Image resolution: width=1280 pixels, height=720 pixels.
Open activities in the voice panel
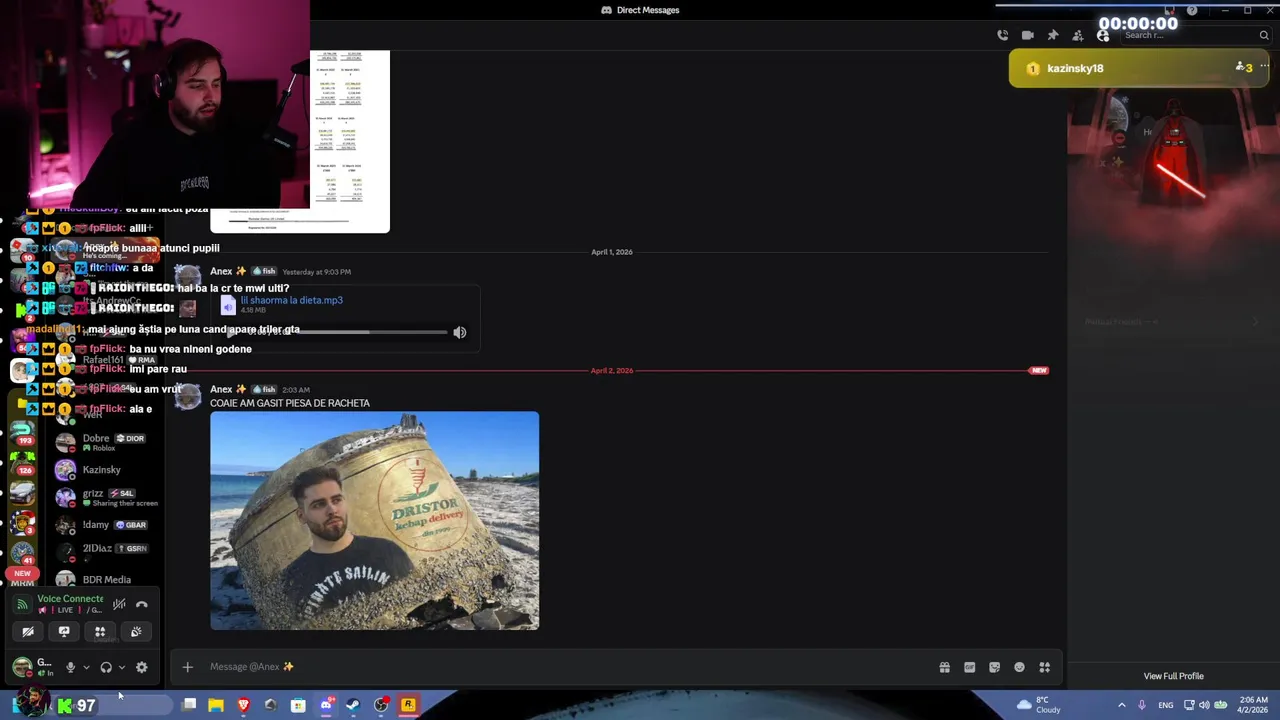click(100, 631)
